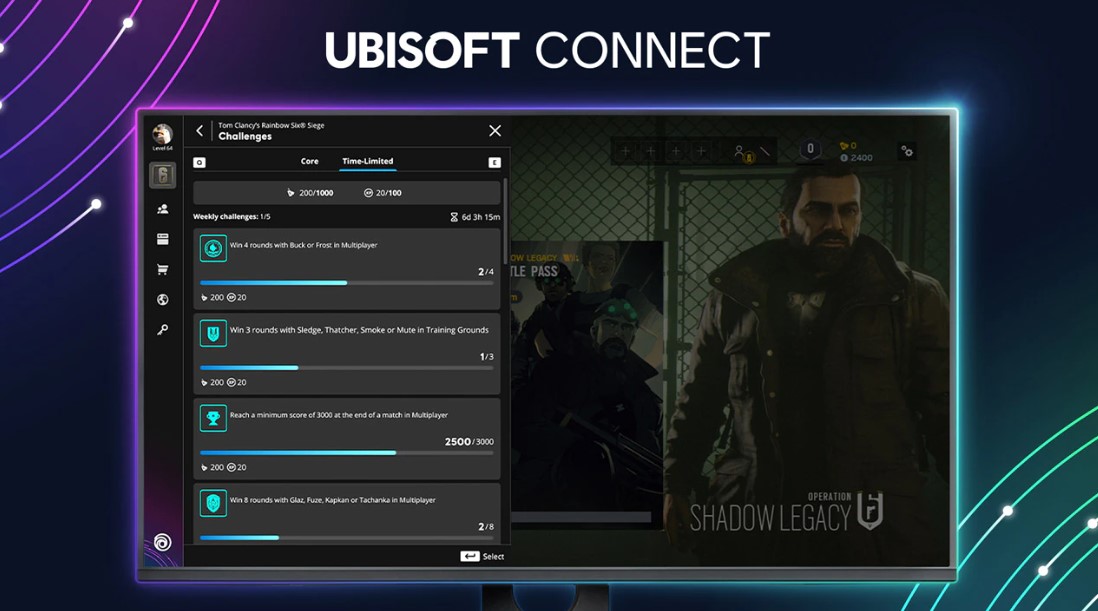Close the Challenges overlay panel
The image size is (1098, 611).
(x=495, y=131)
